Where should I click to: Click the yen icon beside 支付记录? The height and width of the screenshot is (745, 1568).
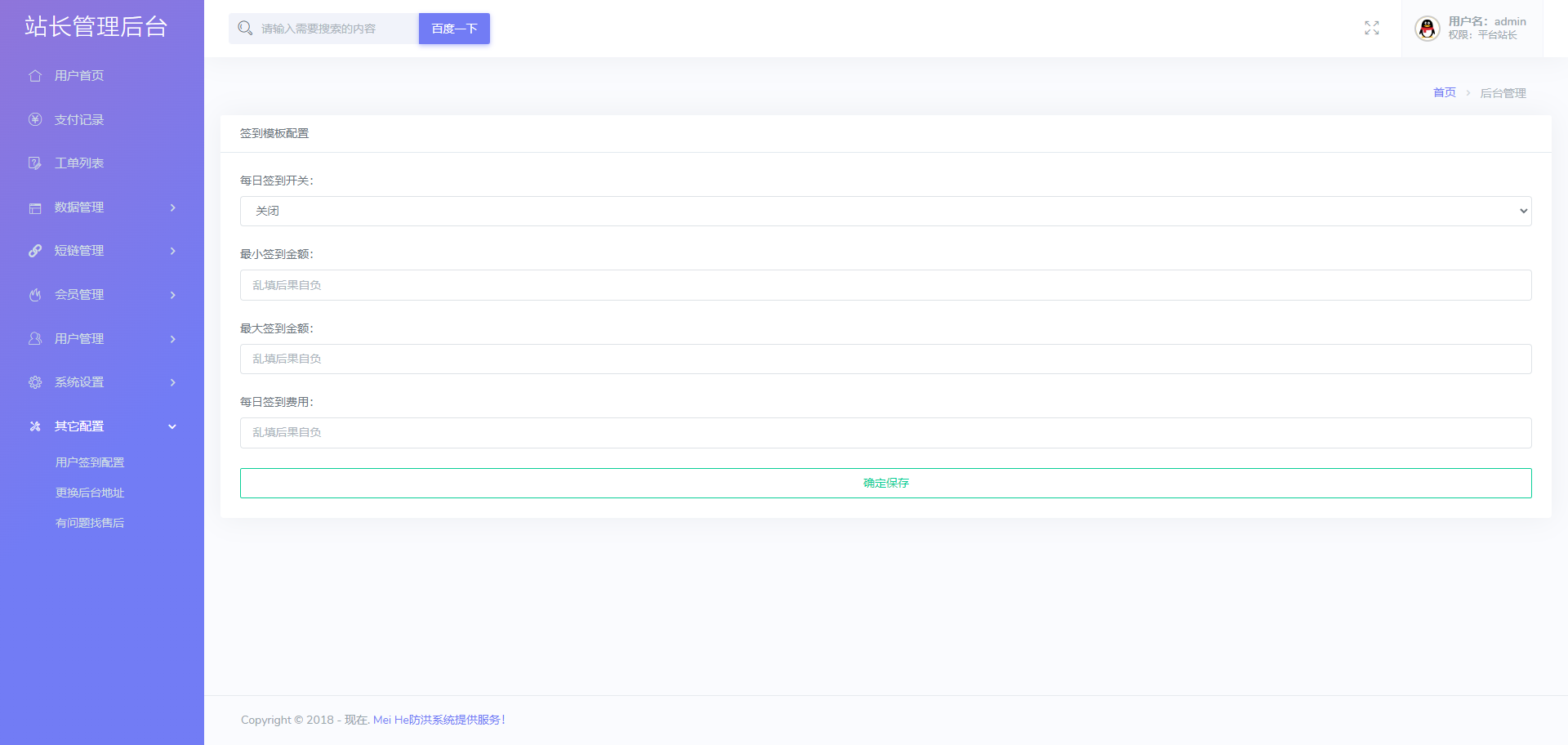point(35,119)
